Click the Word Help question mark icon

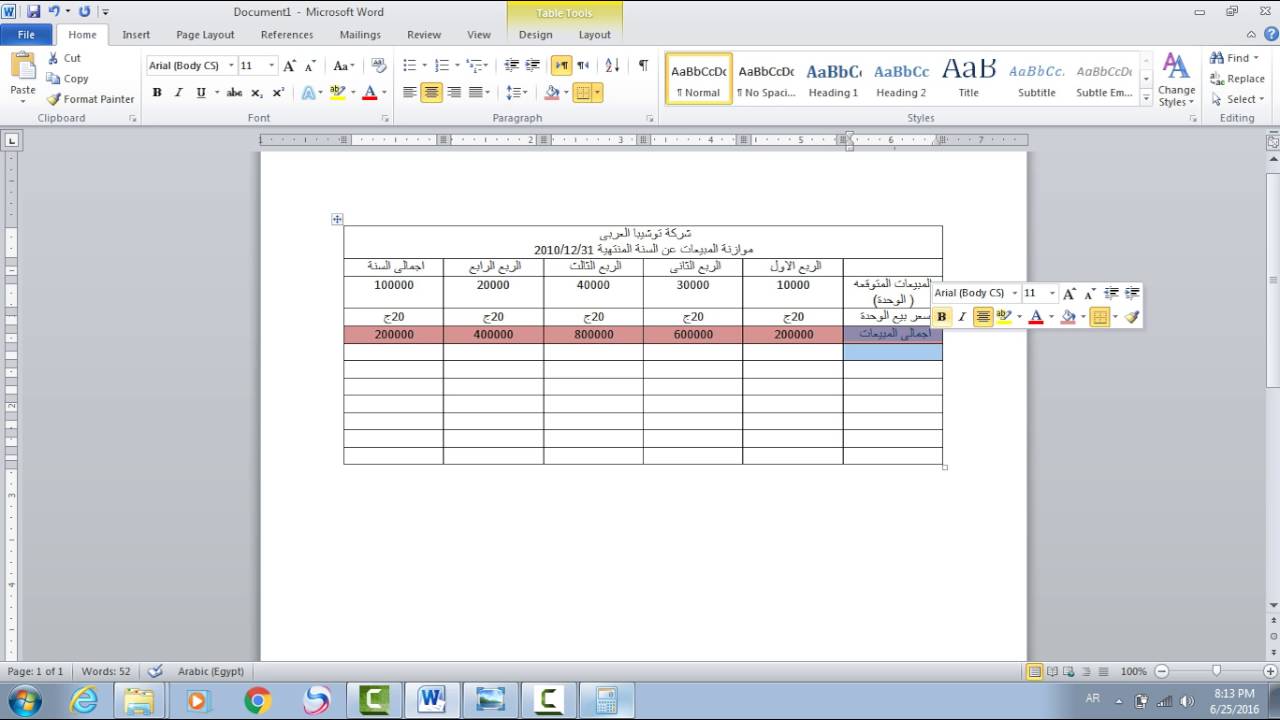point(1269,35)
